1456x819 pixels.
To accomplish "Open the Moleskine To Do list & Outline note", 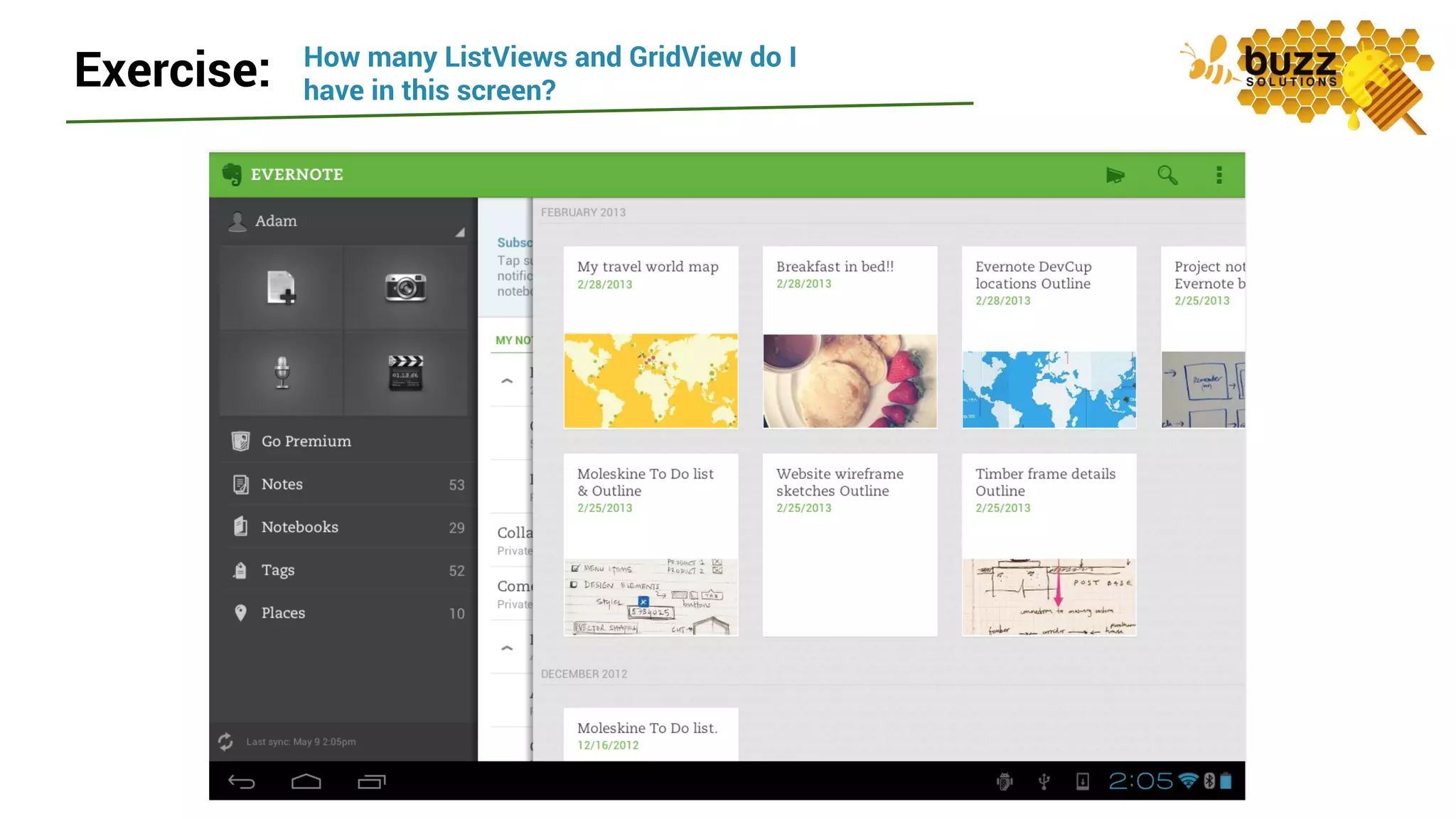I will [651, 545].
